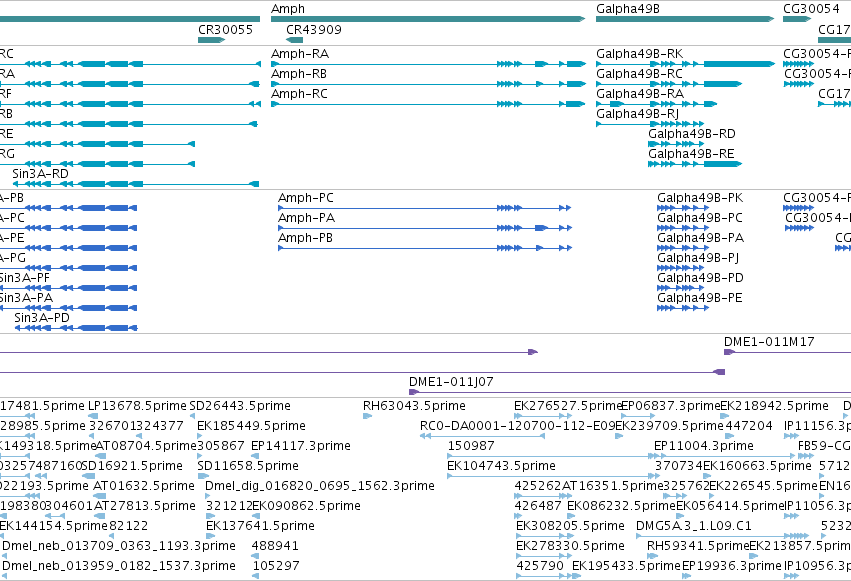Screen dimensions: 851x581
Task: Select the Amph-RB transcript label
Action: [x=299, y=74]
